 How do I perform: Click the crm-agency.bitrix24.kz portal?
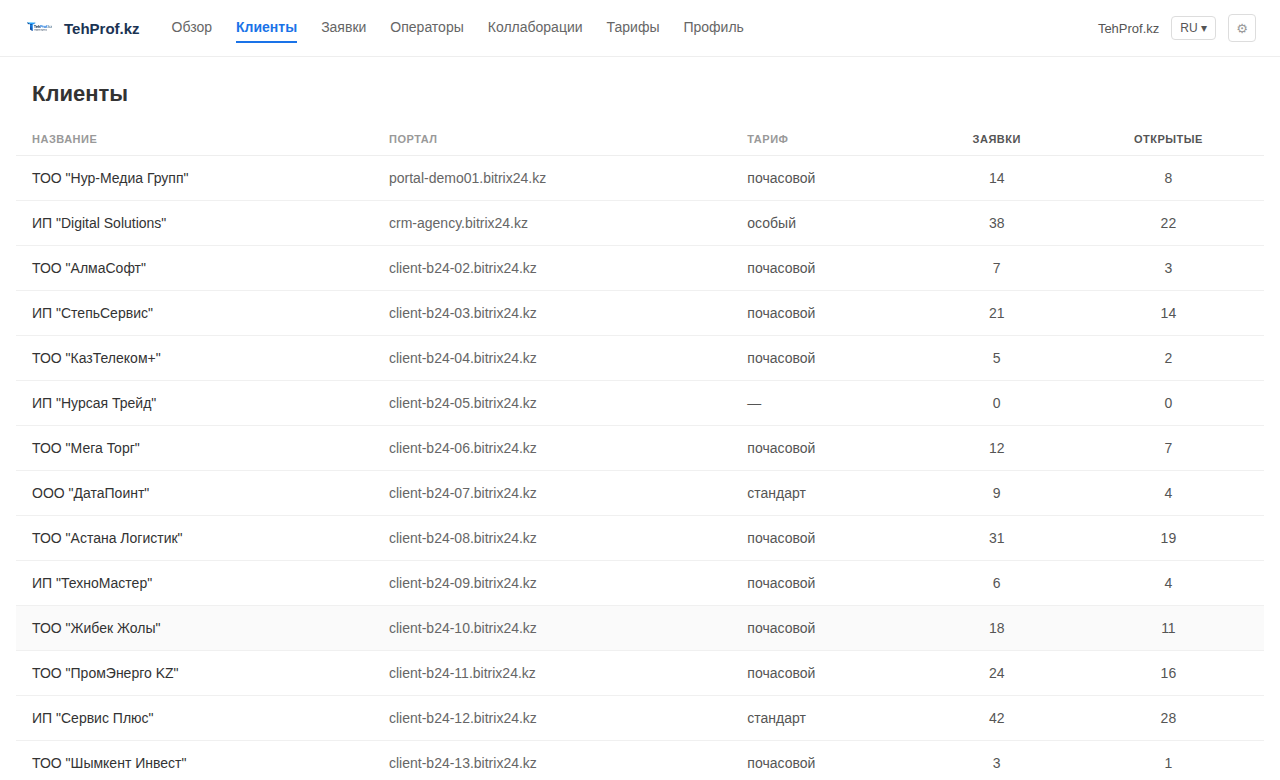pos(458,223)
